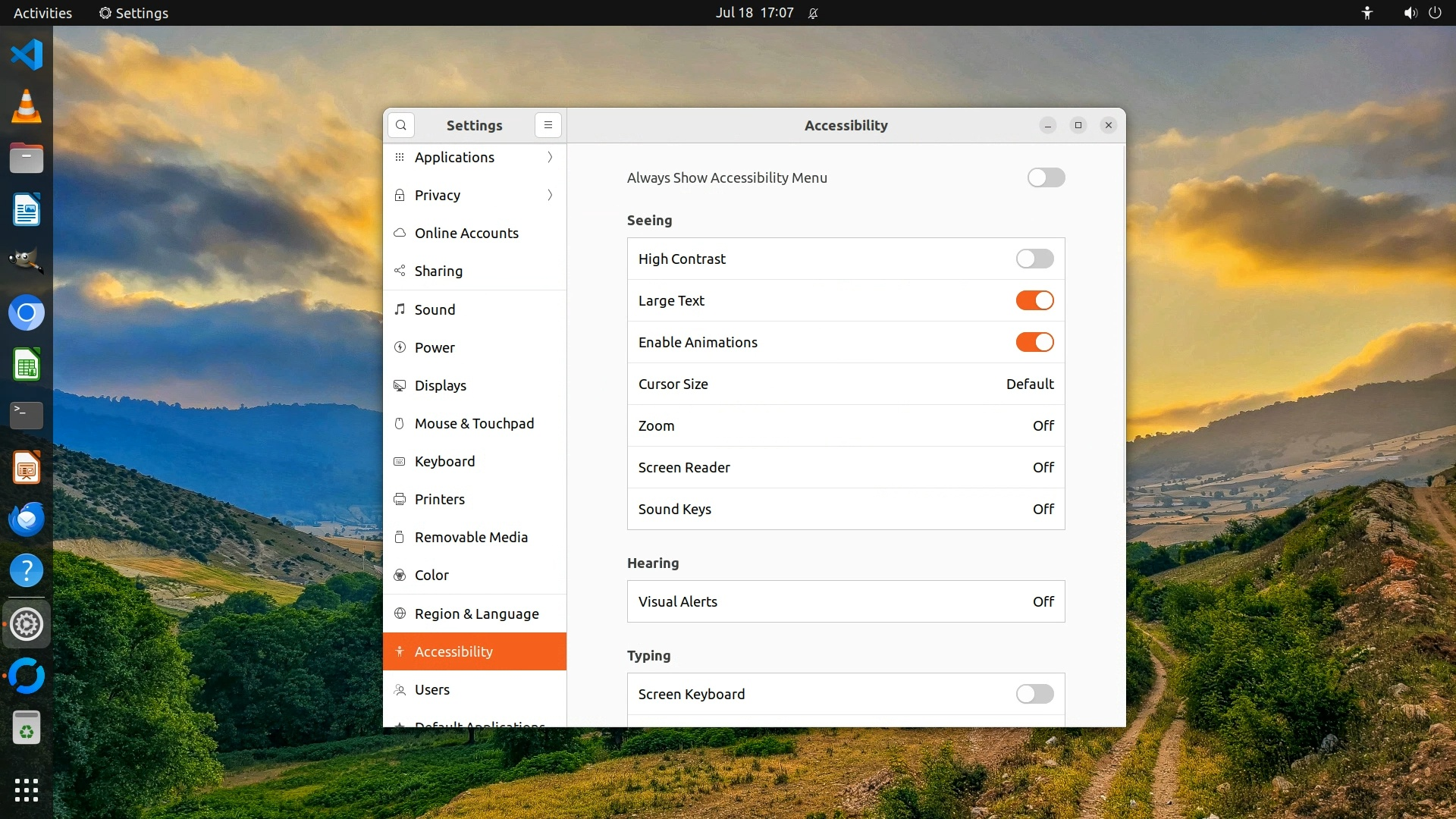
Task: Select Mouse & Touchpad in sidebar
Action: point(474,423)
